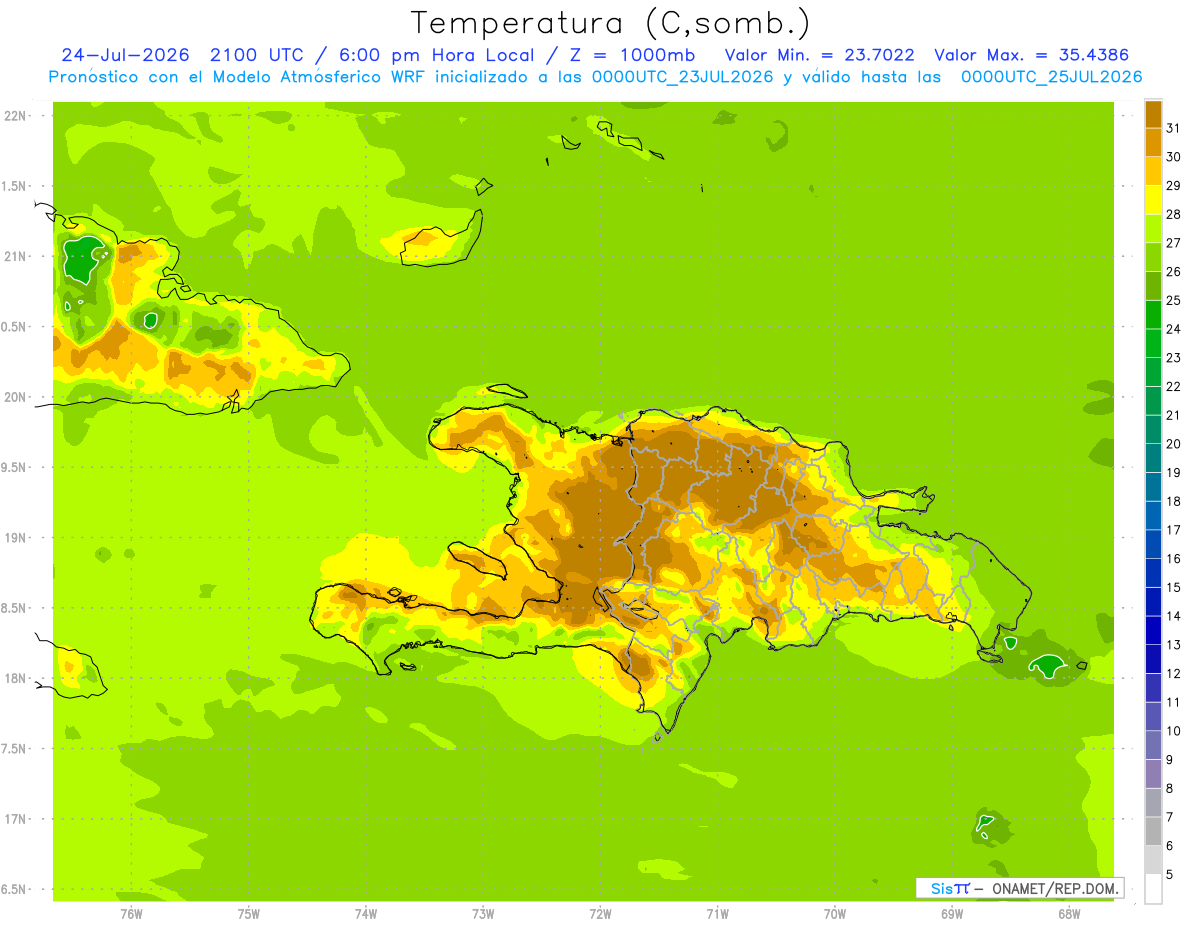This screenshot has width=1200, height=927.
Task: Click the "19N" latitude axis label
Action: coord(13,537)
